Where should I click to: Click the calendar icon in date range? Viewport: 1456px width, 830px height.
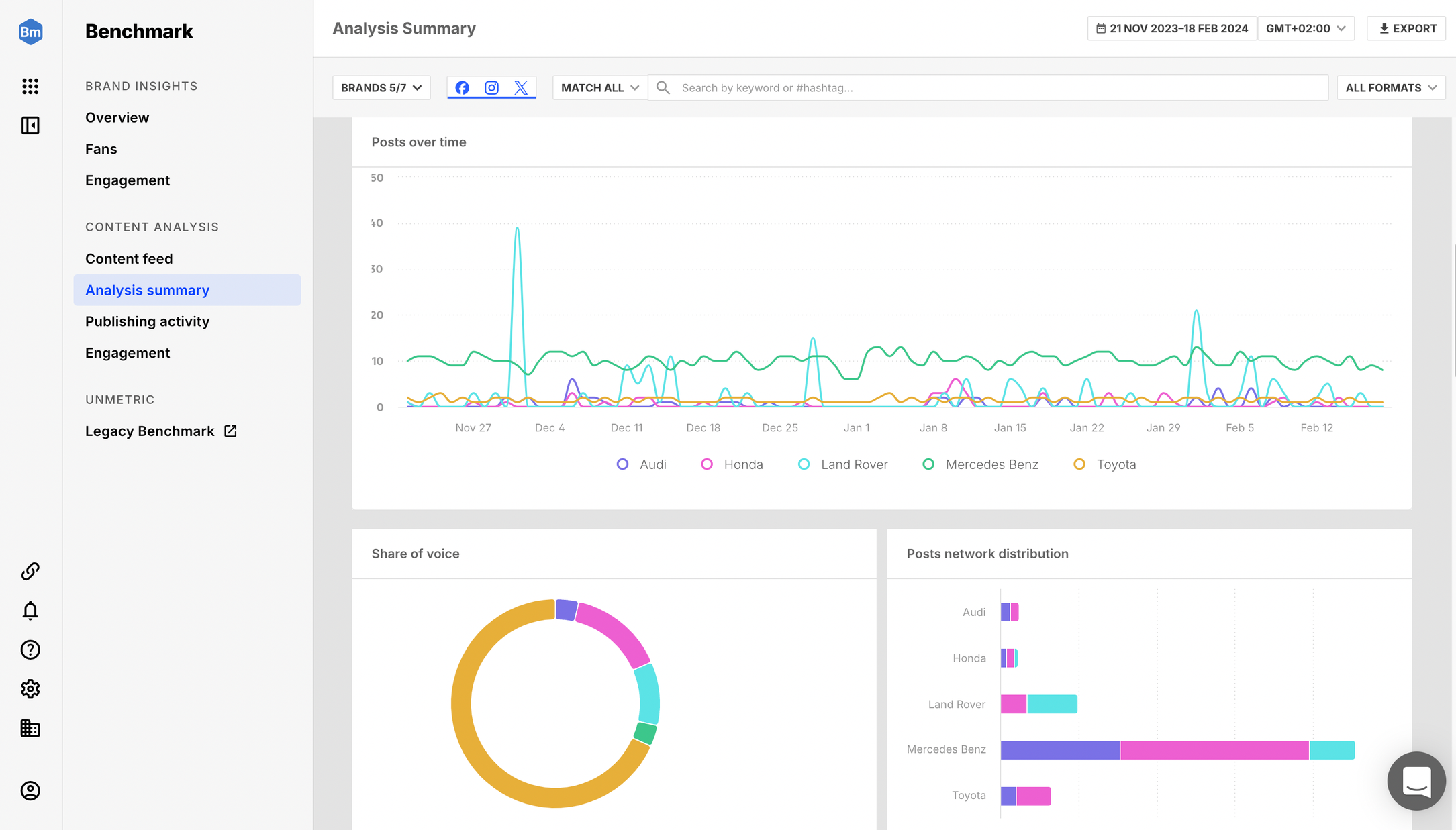(x=1101, y=29)
